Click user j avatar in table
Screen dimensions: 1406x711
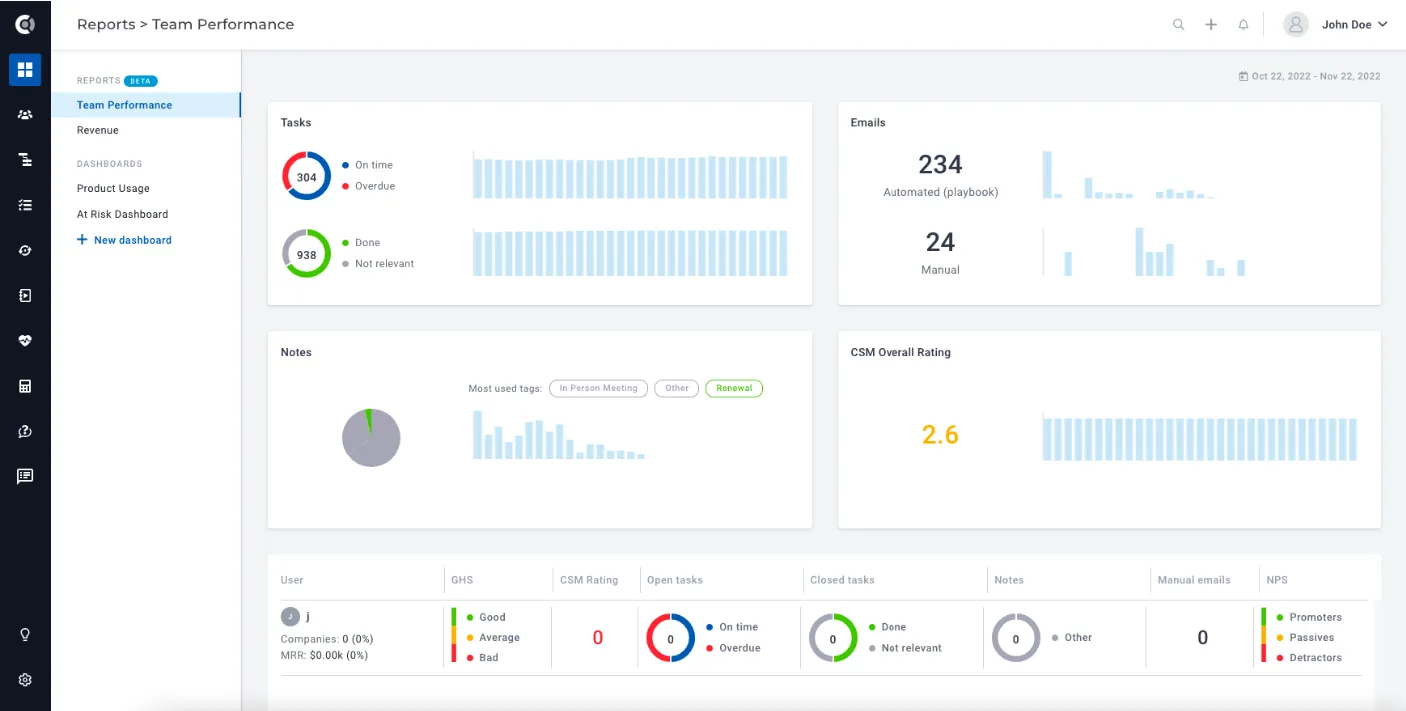pyautogui.click(x=290, y=616)
